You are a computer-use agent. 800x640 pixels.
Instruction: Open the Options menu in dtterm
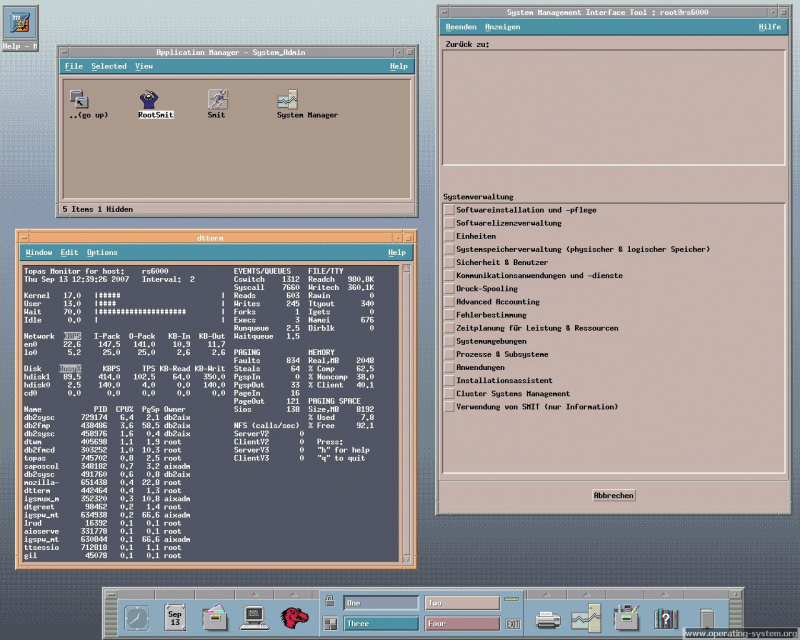[100, 251]
